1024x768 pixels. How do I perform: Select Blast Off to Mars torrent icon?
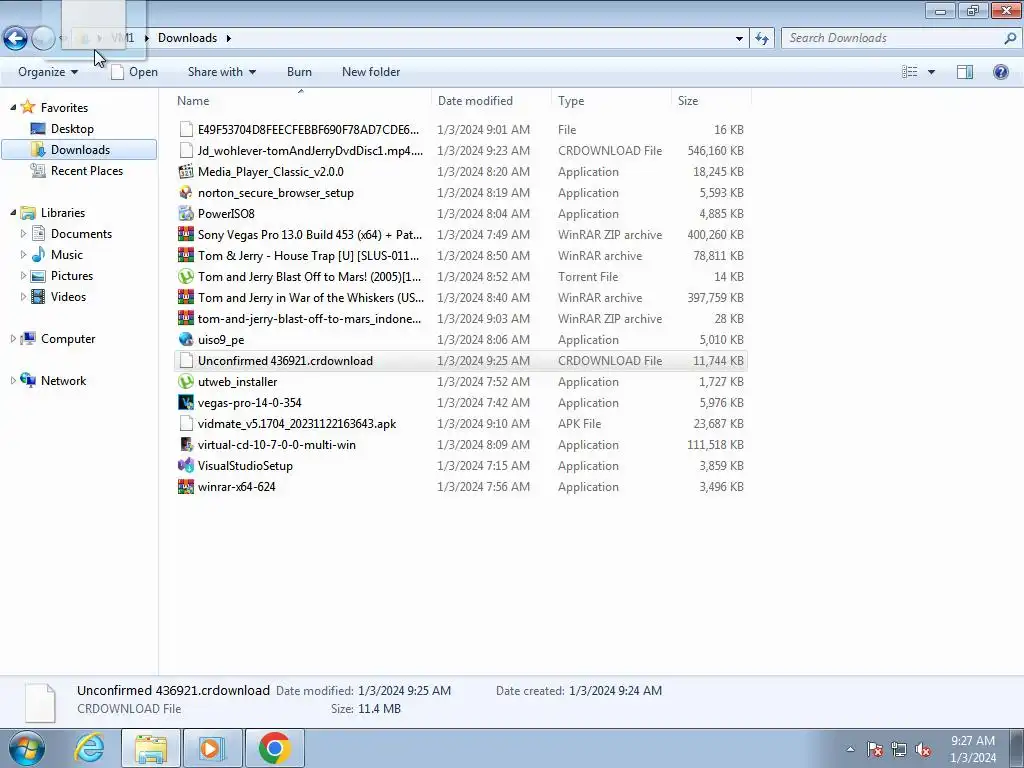coord(186,276)
